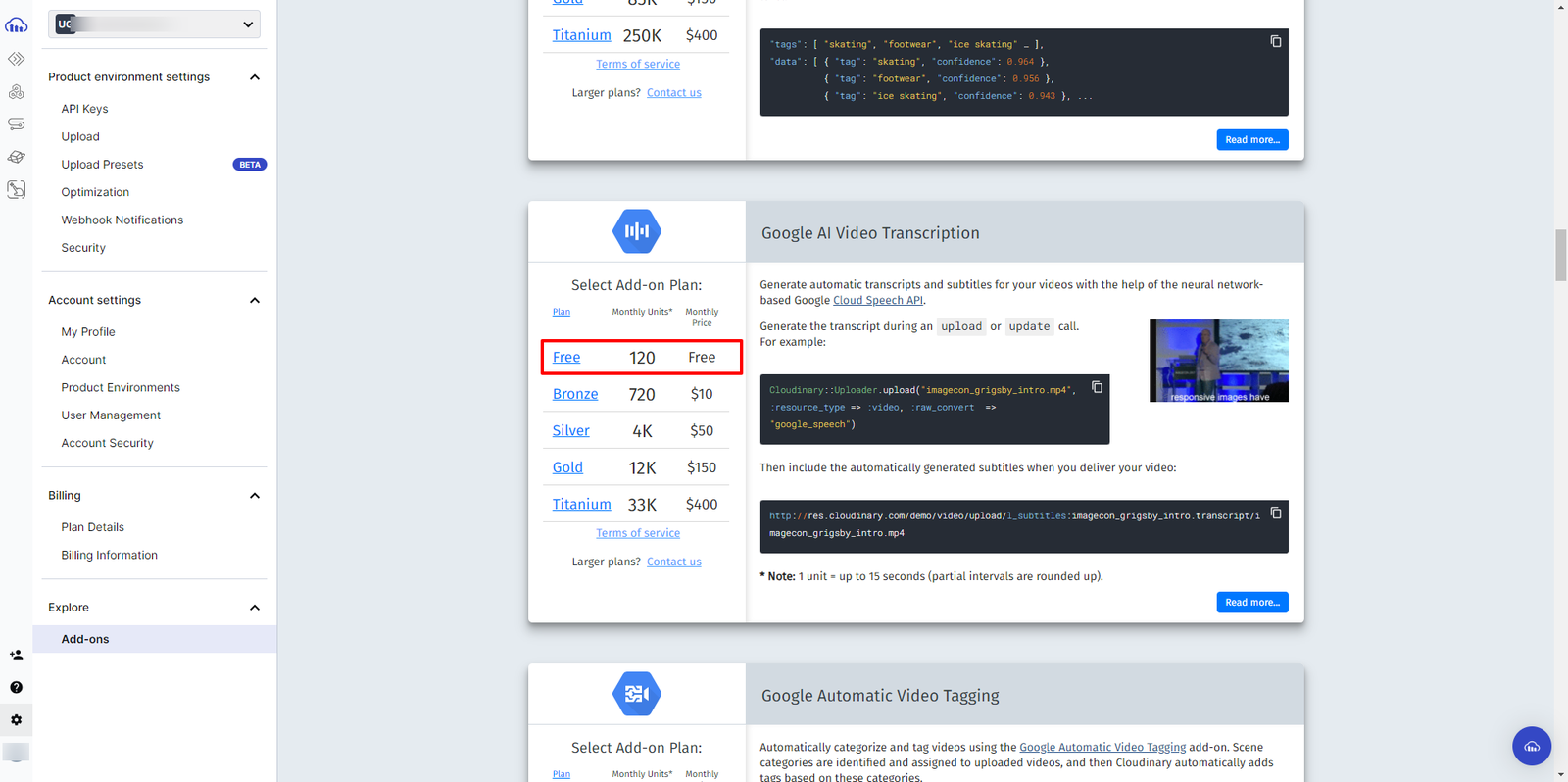1568x782 pixels.
Task: Open the Google Automatic Video Tagging link
Action: (1102, 747)
